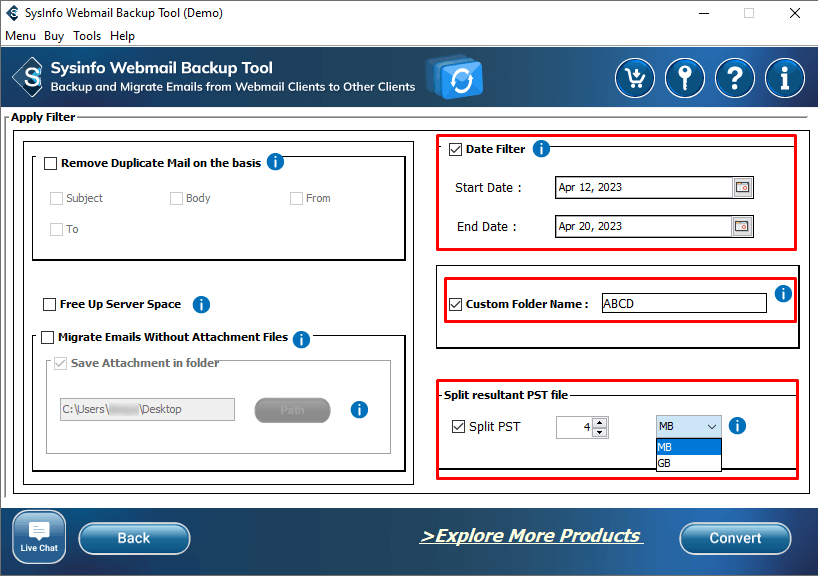Enable Remove Duplicate Mail checkbox
818x576 pixels.
coord(51,163)
